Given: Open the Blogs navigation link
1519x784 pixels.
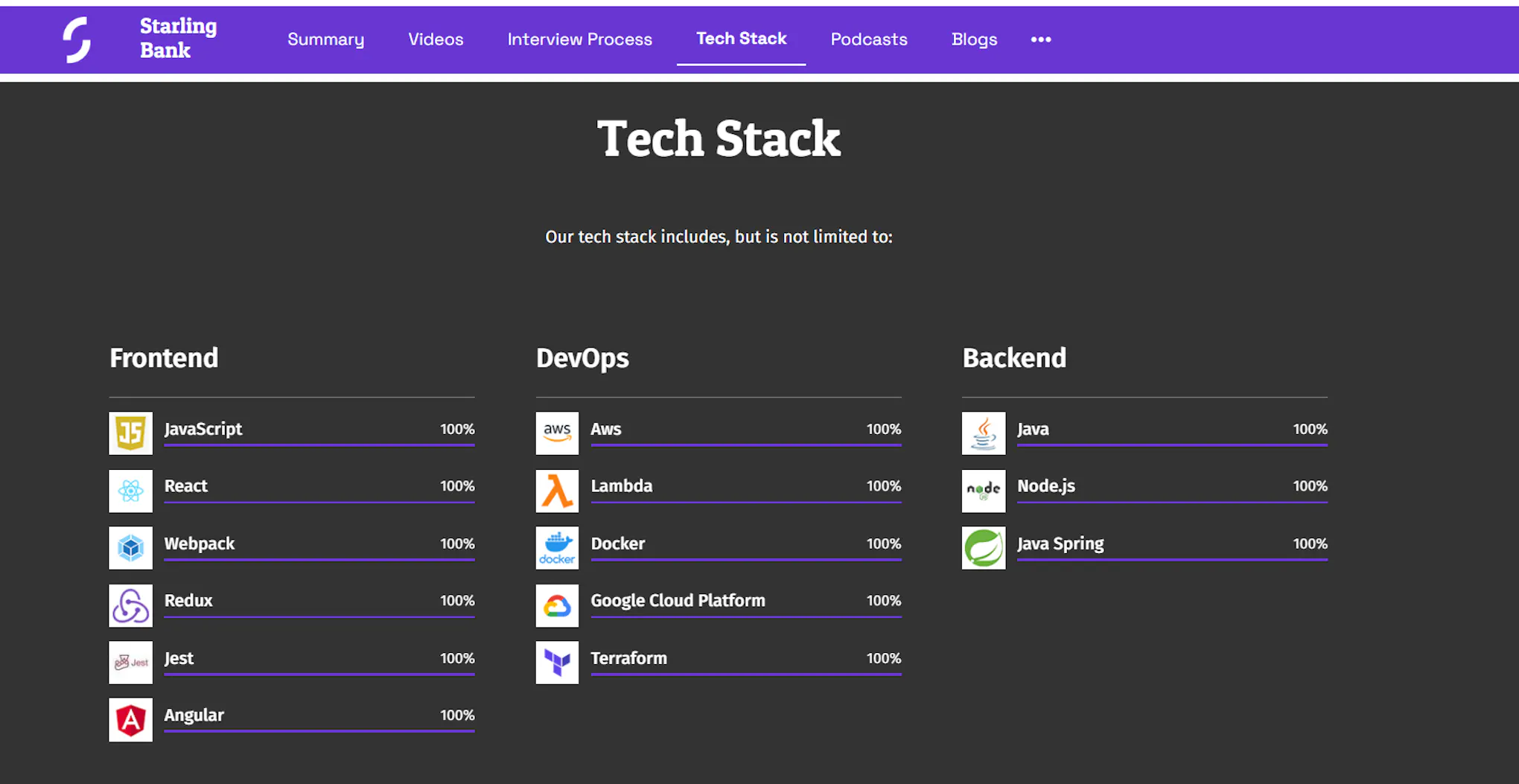Looking at the screenshot, I should tap(974, 39).
